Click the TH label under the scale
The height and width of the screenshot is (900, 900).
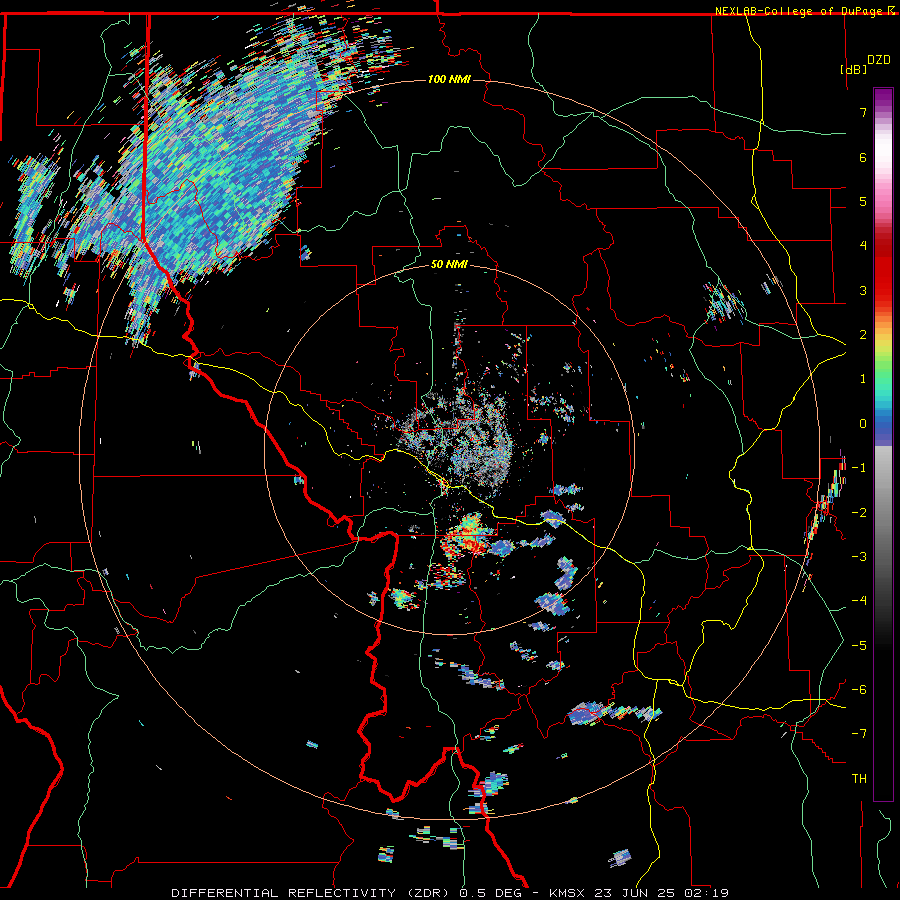(x=859, y=779)
